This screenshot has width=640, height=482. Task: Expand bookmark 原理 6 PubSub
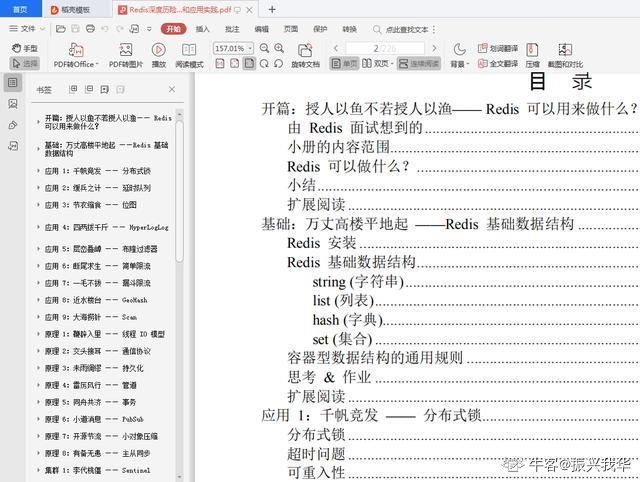(38, 419)
